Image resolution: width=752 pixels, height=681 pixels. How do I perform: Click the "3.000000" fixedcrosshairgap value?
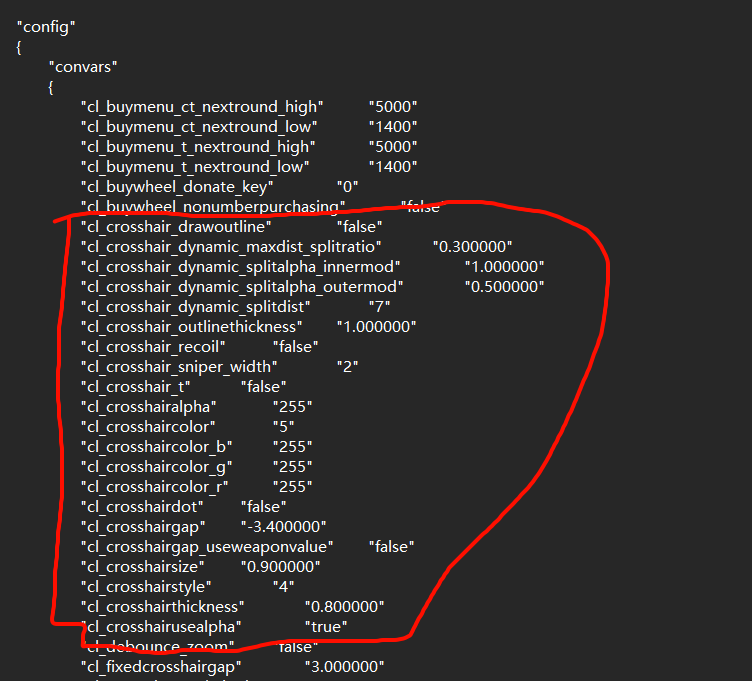(x=344, y=667)
